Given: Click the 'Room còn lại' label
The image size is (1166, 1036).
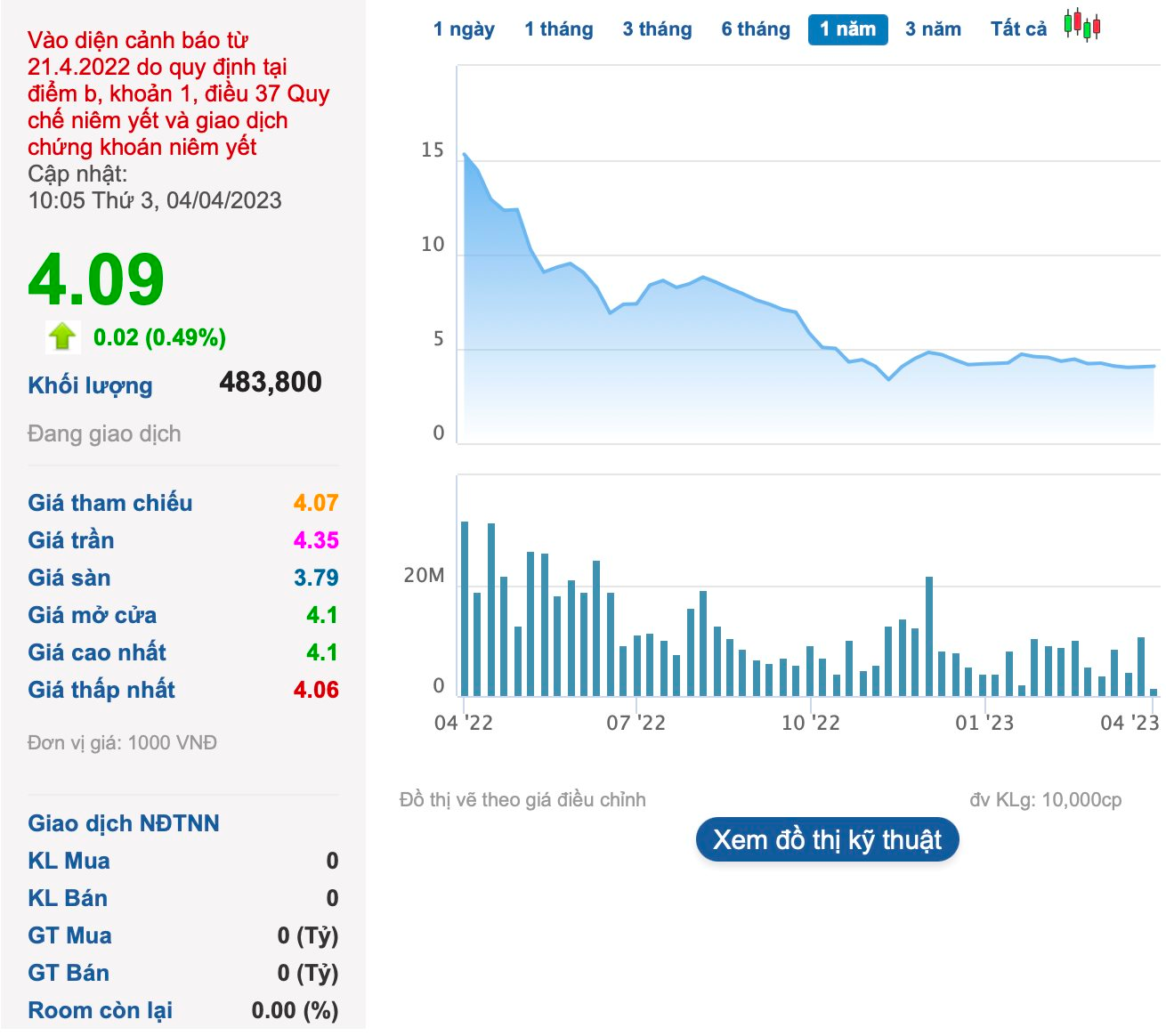Looking at the screenshot, I should pyautogui.click(x=101, y=1010).
